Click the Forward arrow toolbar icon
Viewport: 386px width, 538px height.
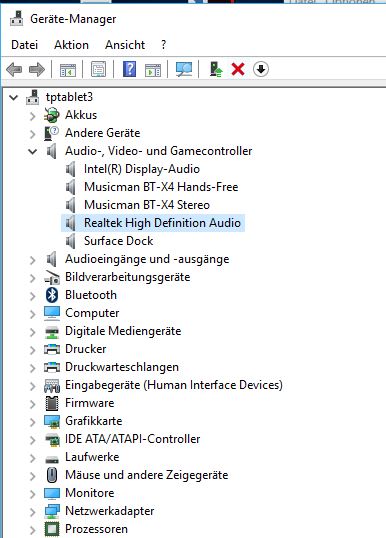[37, 69]
